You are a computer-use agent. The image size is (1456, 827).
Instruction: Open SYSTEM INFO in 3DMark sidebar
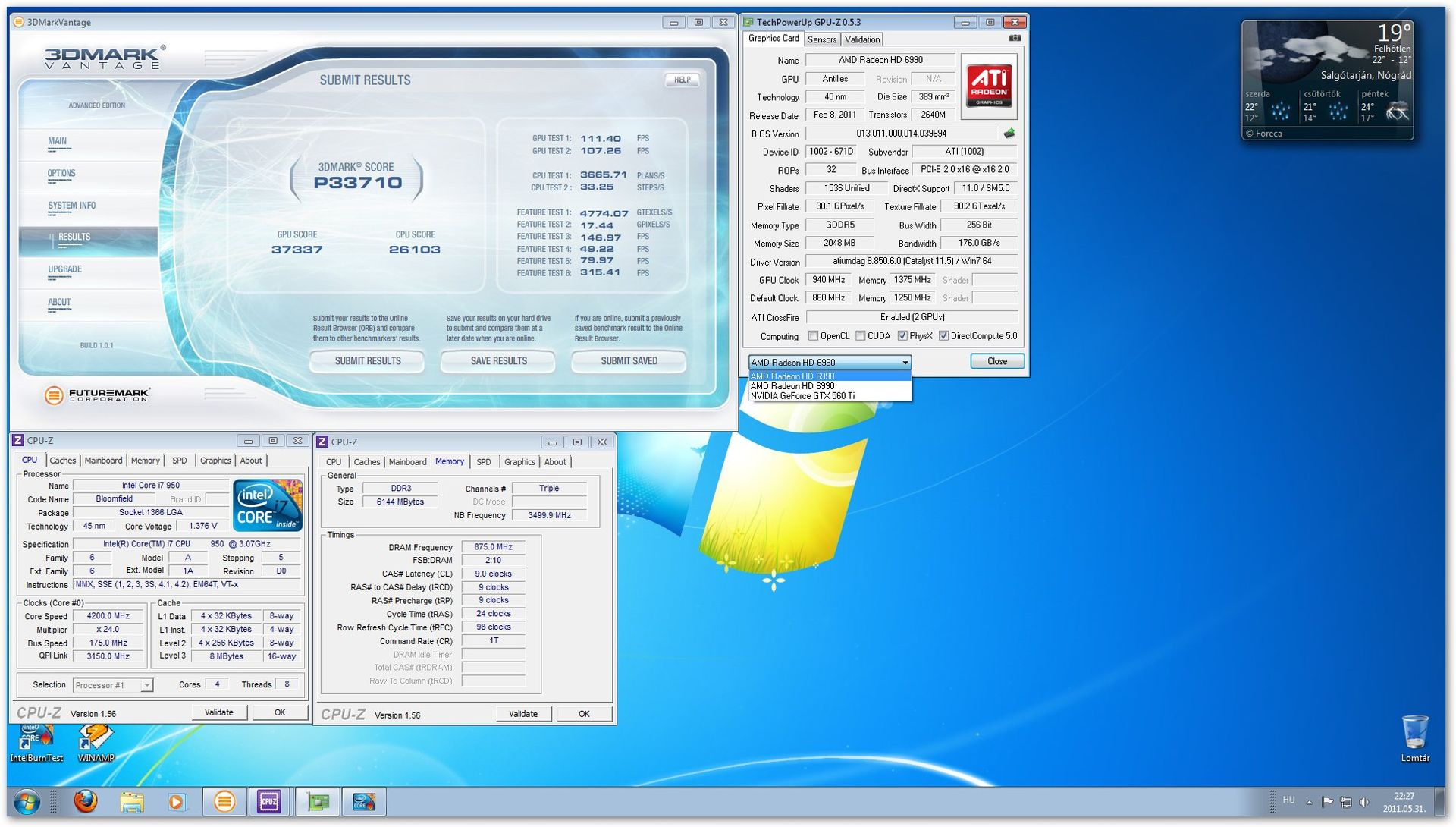[x=72, y=206]
